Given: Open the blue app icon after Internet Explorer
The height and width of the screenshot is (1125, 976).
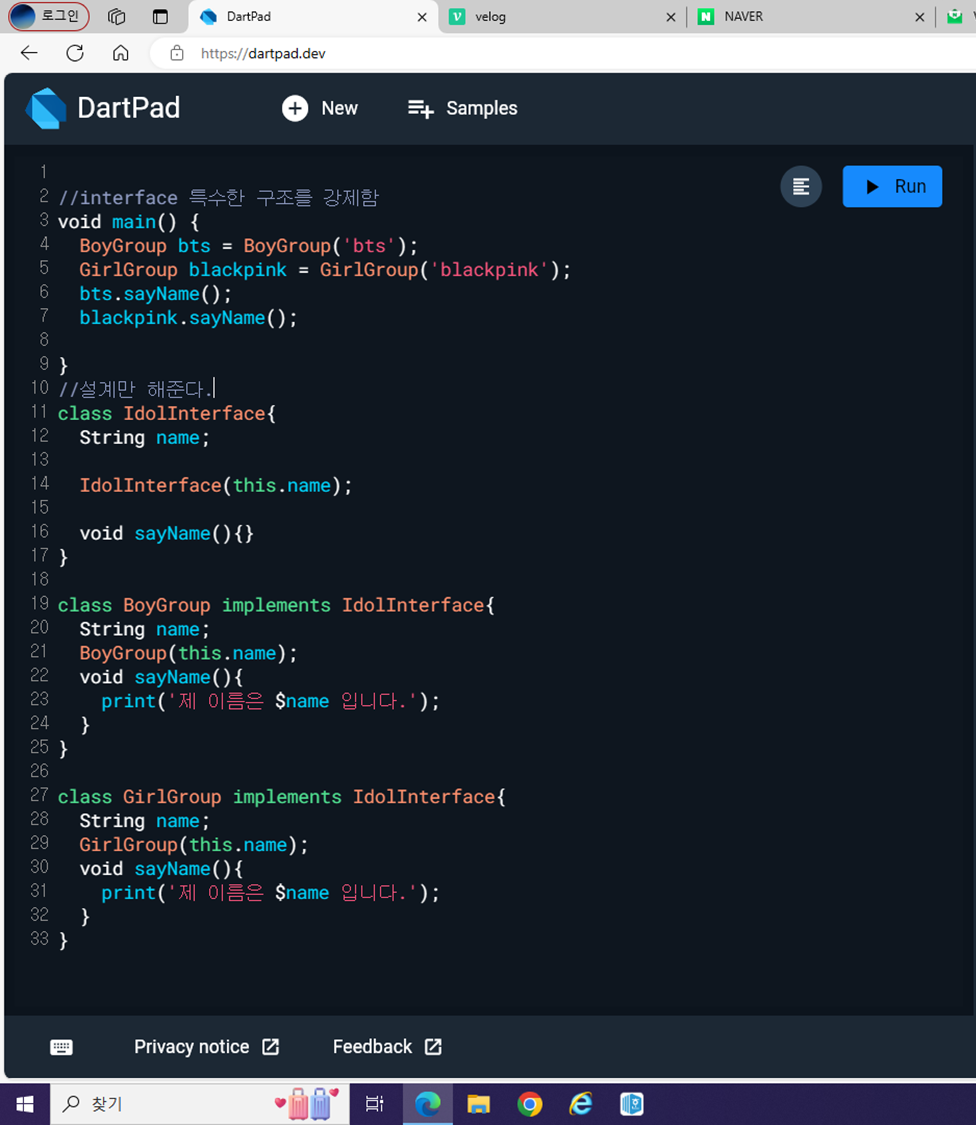Looking at the screenshot, I should tap(632, 1104).
